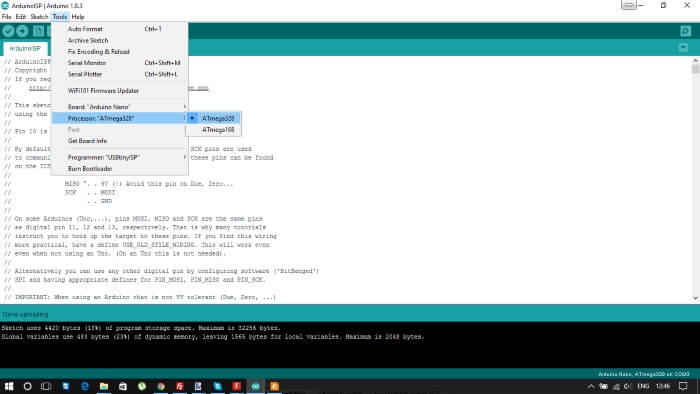The image size is (700, 394).
Task: Select Fix Encoding & Reload
Action: 119,52
